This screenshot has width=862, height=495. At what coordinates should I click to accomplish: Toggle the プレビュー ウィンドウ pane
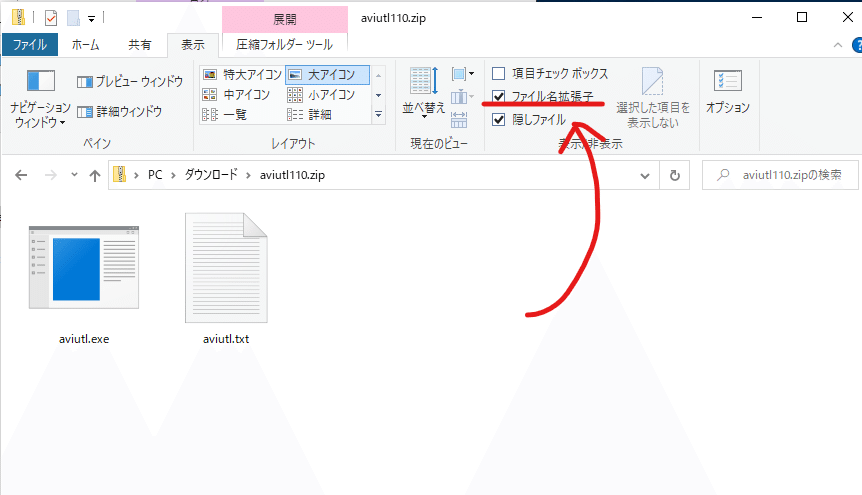[x=130, y=81]
